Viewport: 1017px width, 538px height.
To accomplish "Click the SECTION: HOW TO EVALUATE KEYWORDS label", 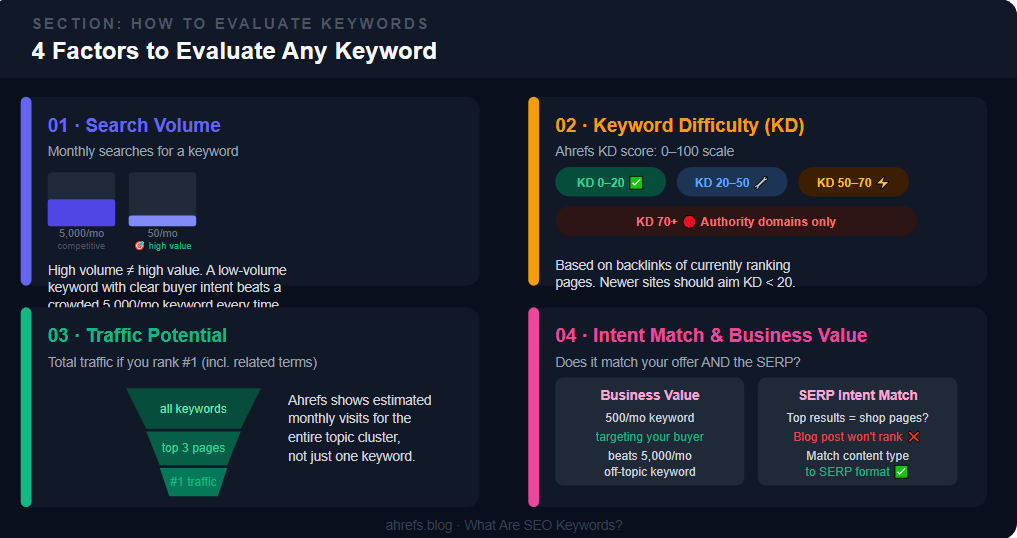I will tap(231, 24).
